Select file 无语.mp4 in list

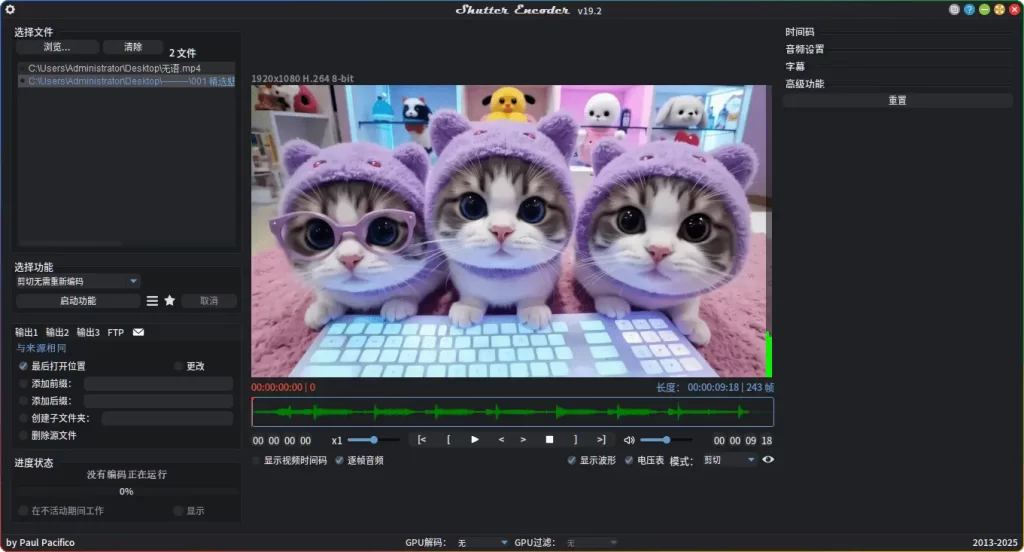[x=127, y=68]
